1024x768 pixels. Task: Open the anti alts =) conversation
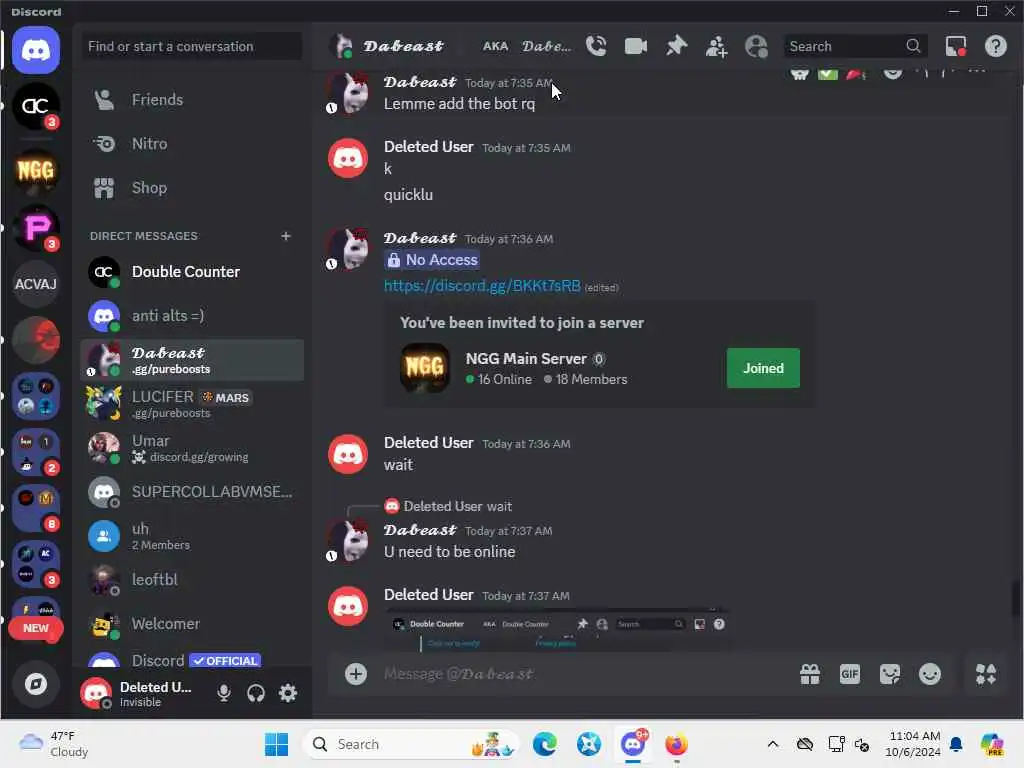192,316
